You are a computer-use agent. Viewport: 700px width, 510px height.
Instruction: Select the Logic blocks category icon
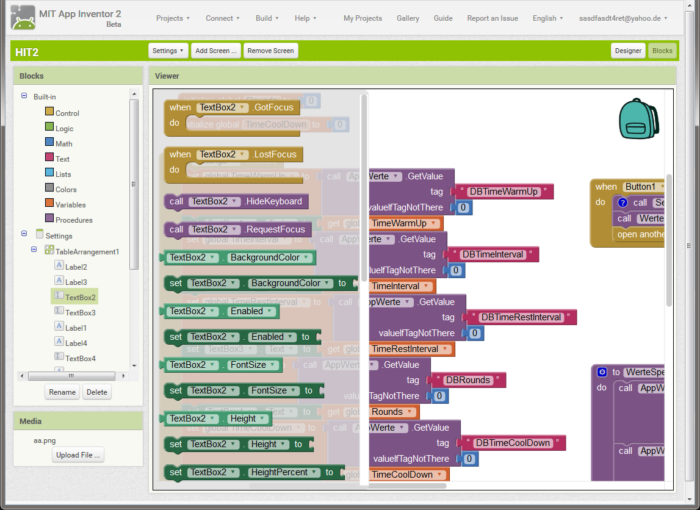[49, 127]
